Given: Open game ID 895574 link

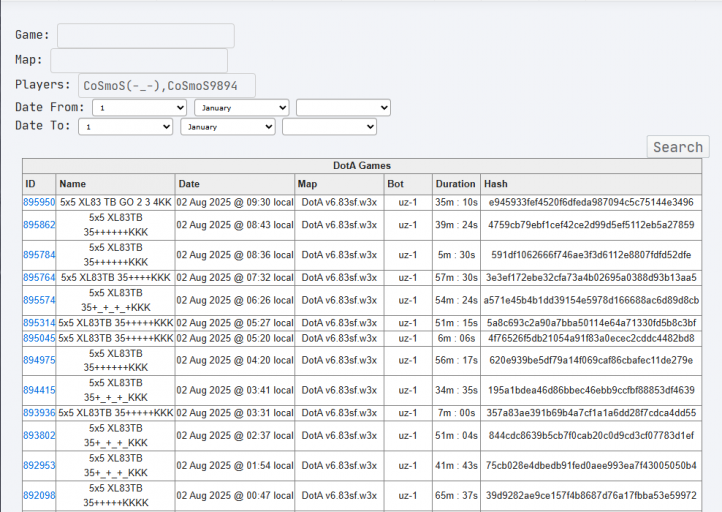Looking at the screenshot, I should [x=39, y=300].
